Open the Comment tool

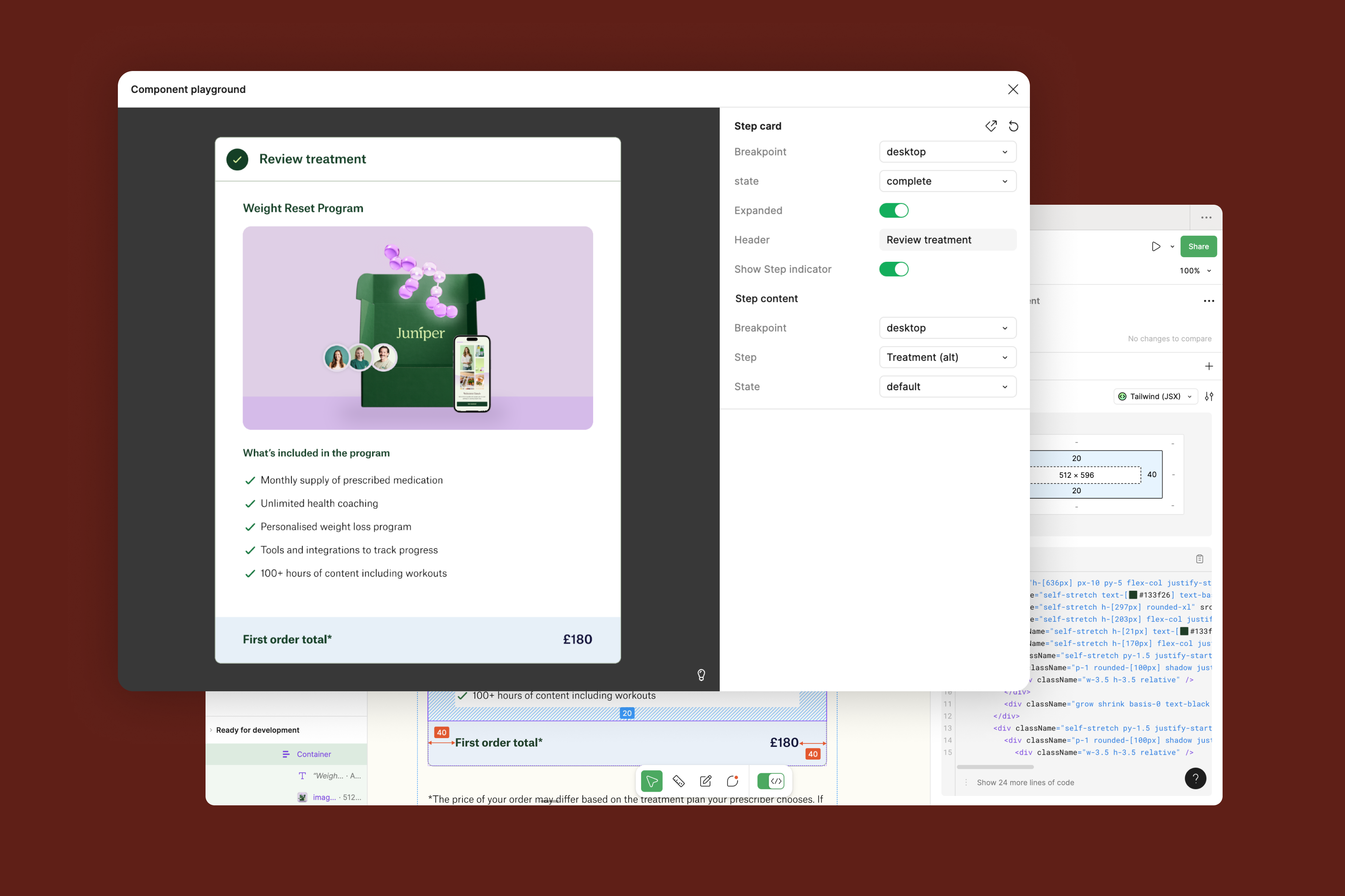point(733,781)
